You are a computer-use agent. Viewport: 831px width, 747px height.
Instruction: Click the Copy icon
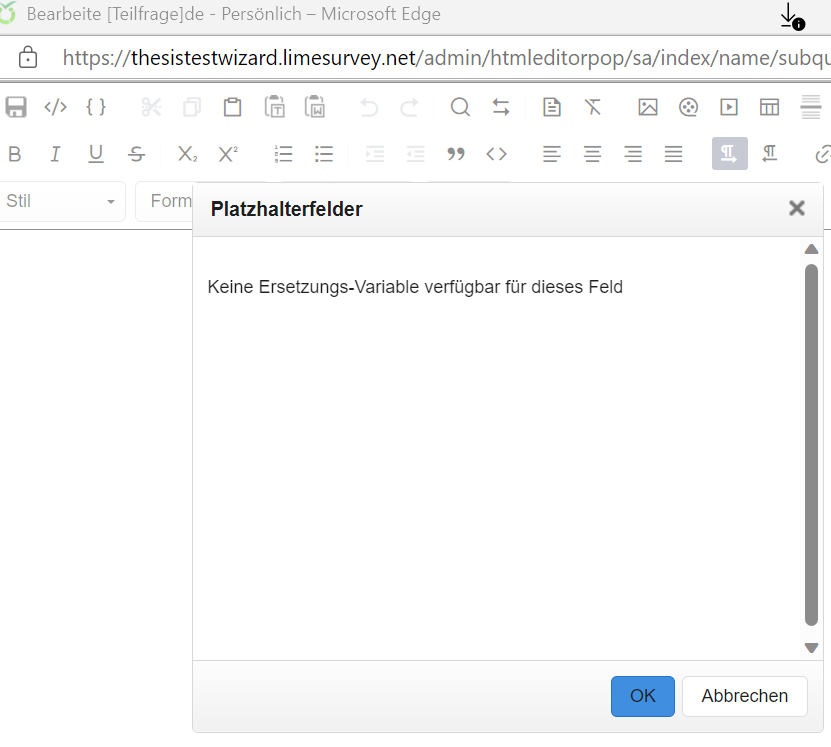click(x=192, y=108)
